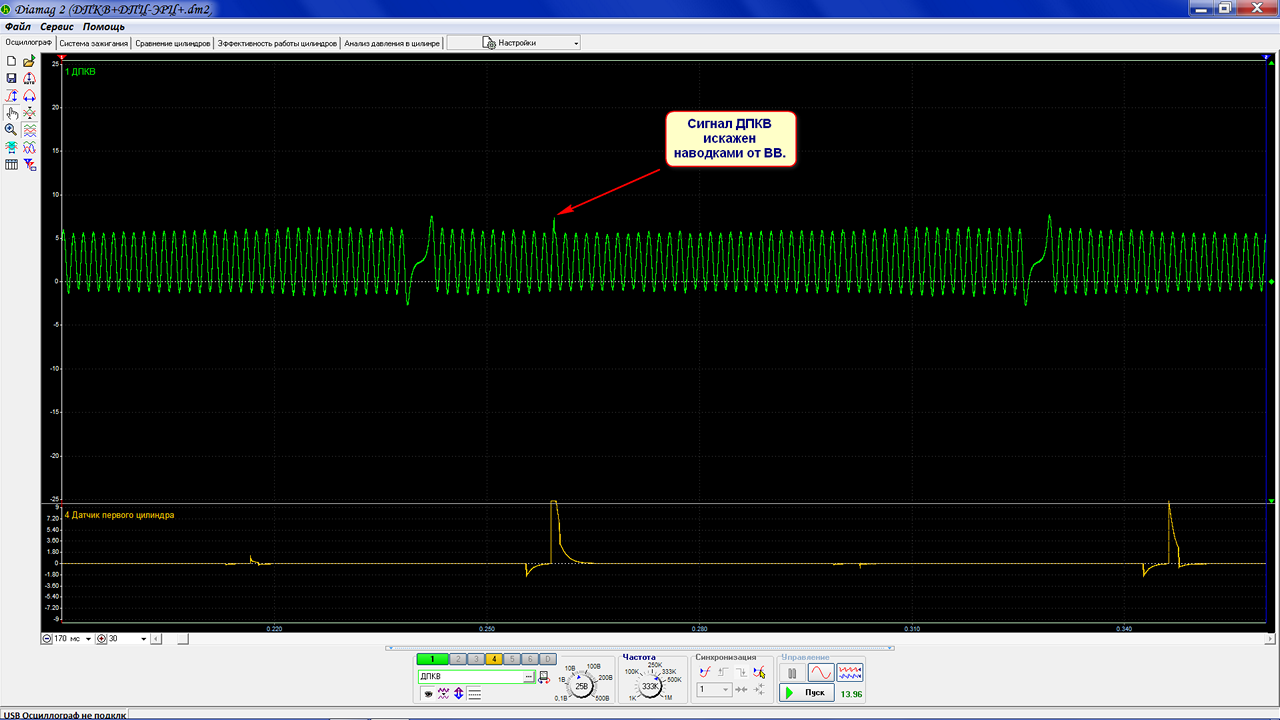Image resolution: width=1280 pixels, height=720 pixels.
Task: Select the horizontal stretch waveform tool
Action: [29, 96]
